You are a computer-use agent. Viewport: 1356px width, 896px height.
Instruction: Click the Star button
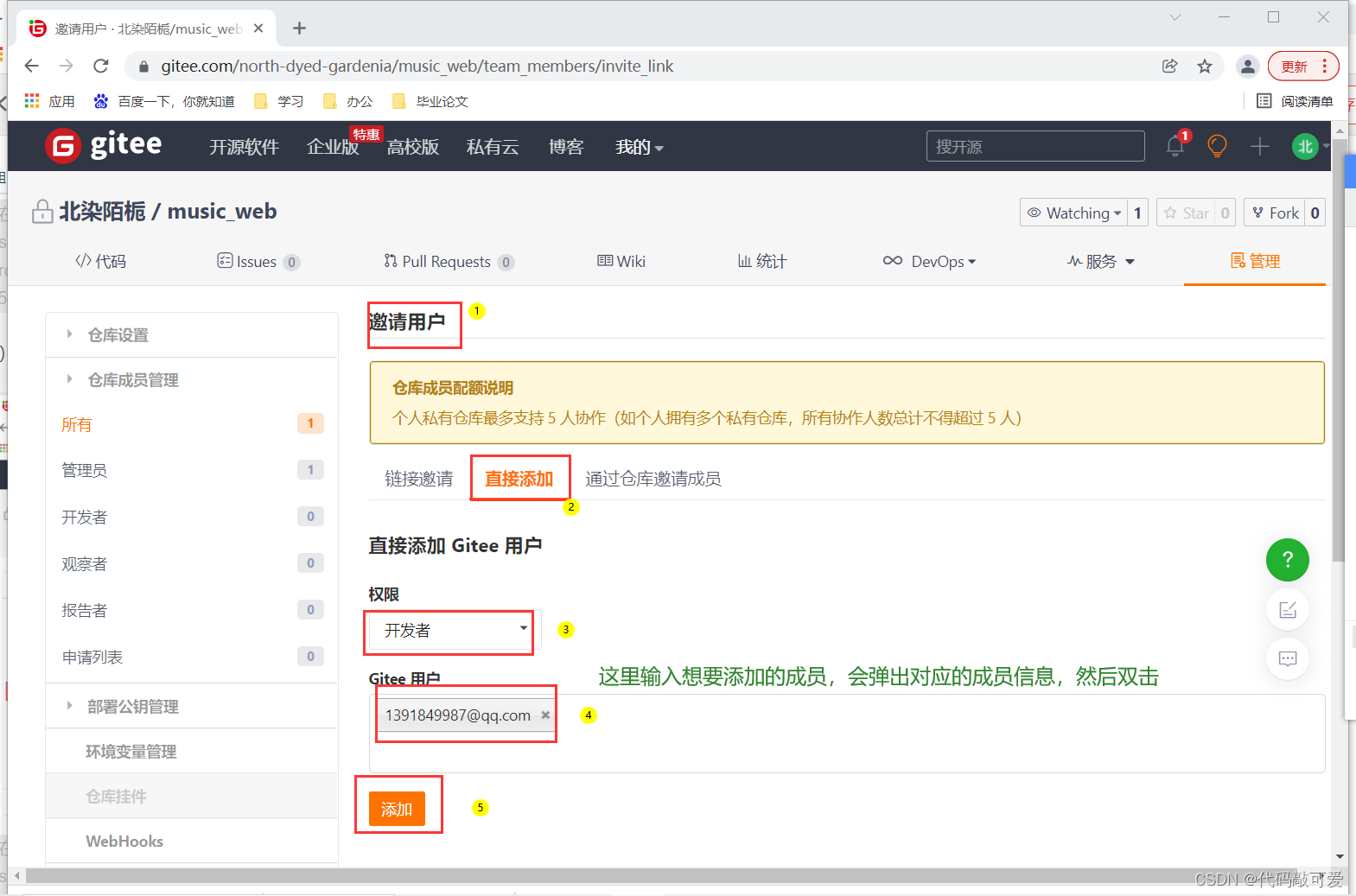point(1186,213)
